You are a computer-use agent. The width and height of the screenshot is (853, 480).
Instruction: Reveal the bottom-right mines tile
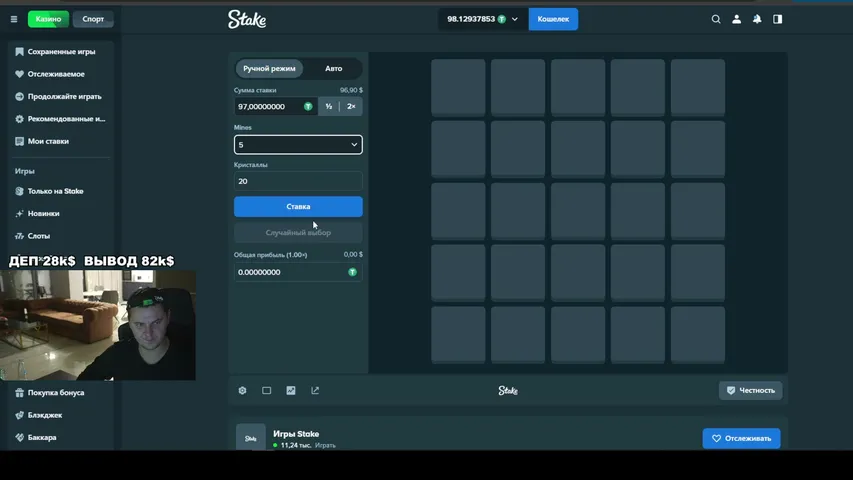tap(697, 335)
